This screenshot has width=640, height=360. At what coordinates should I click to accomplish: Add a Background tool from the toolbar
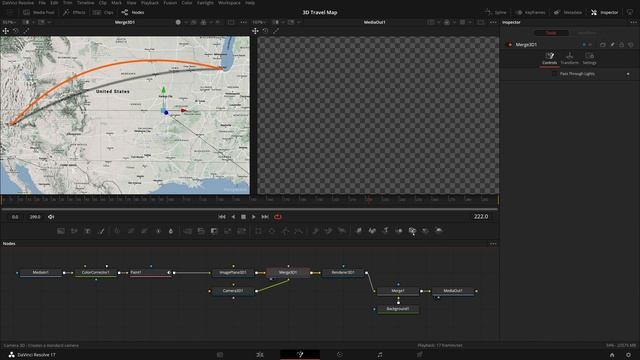(x=61, y=231)
